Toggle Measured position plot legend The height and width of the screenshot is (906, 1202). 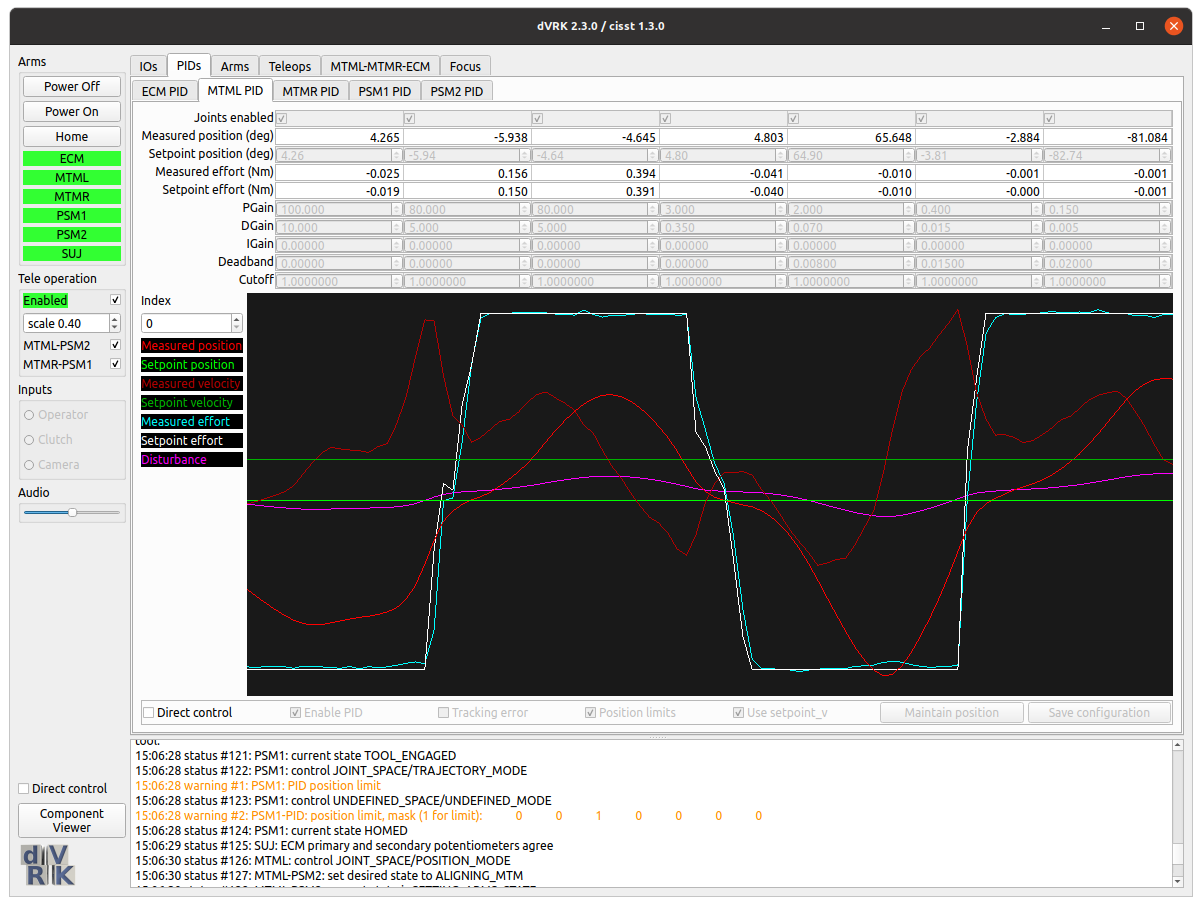(x=192, y=346)
